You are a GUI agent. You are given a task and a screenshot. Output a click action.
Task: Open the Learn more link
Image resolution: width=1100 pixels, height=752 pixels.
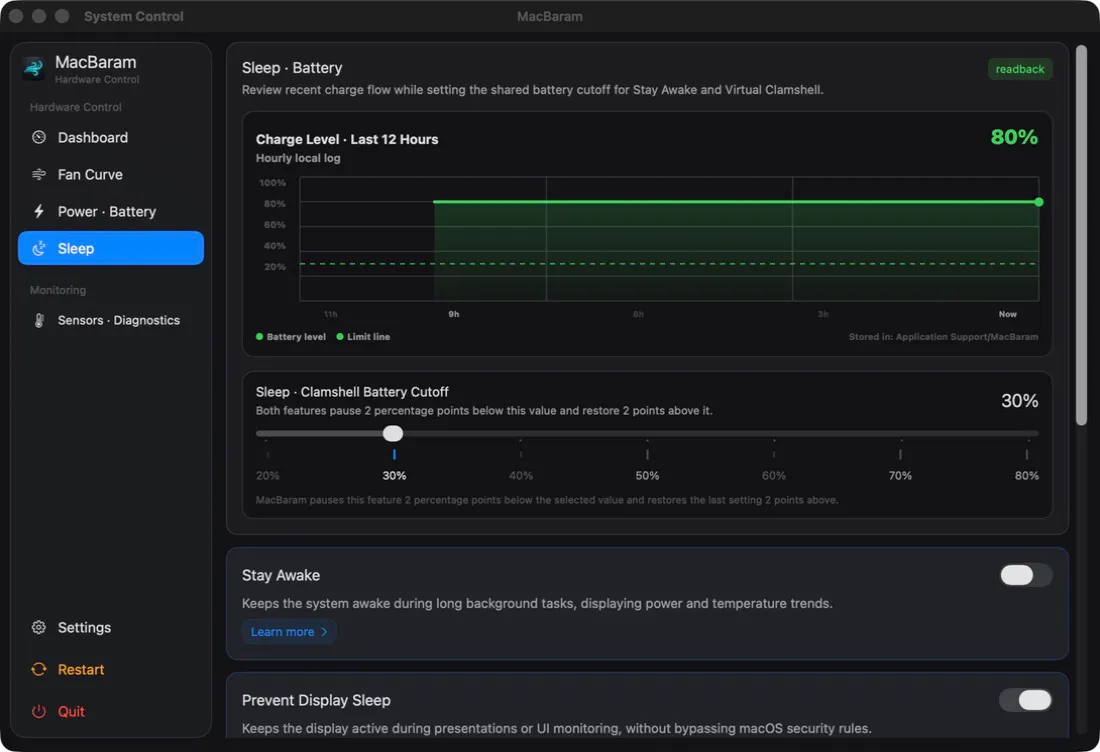[x=289, y=631]
